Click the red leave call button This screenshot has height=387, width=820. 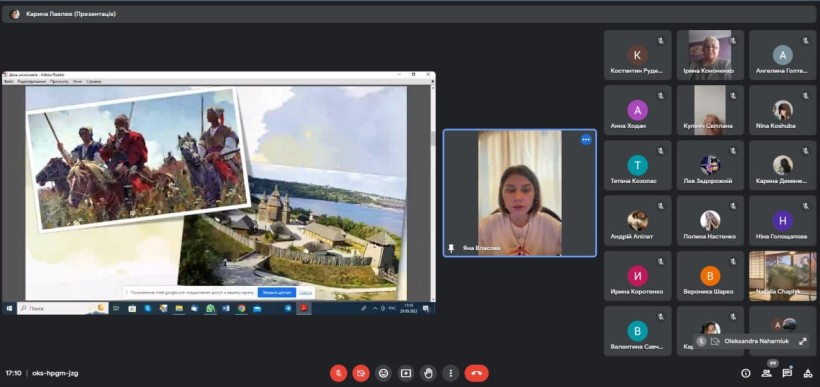pyautogui.click(x=476, y=373)
